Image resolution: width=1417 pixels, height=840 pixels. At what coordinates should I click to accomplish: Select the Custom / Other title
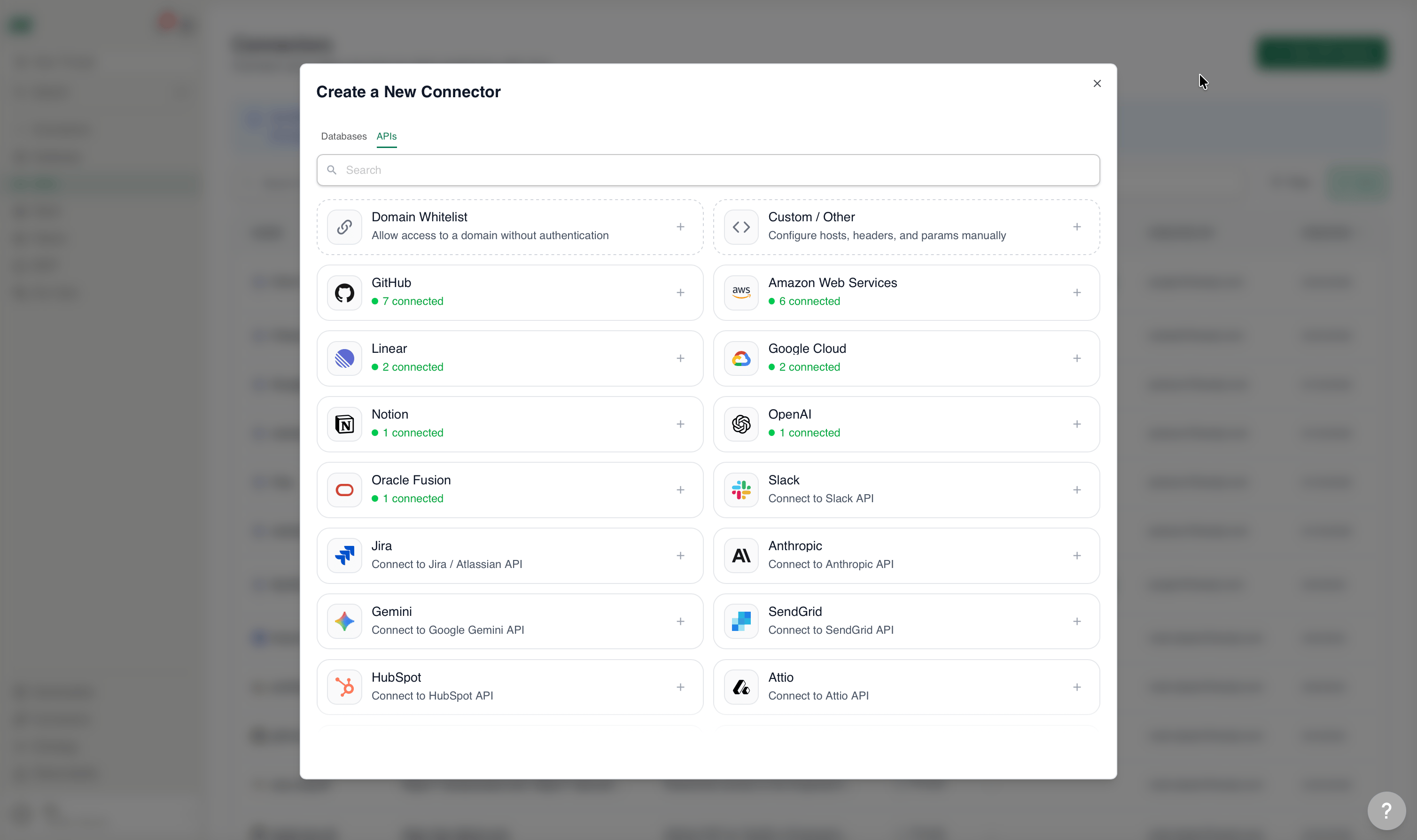pyautogui.click(x=811, y=217)
